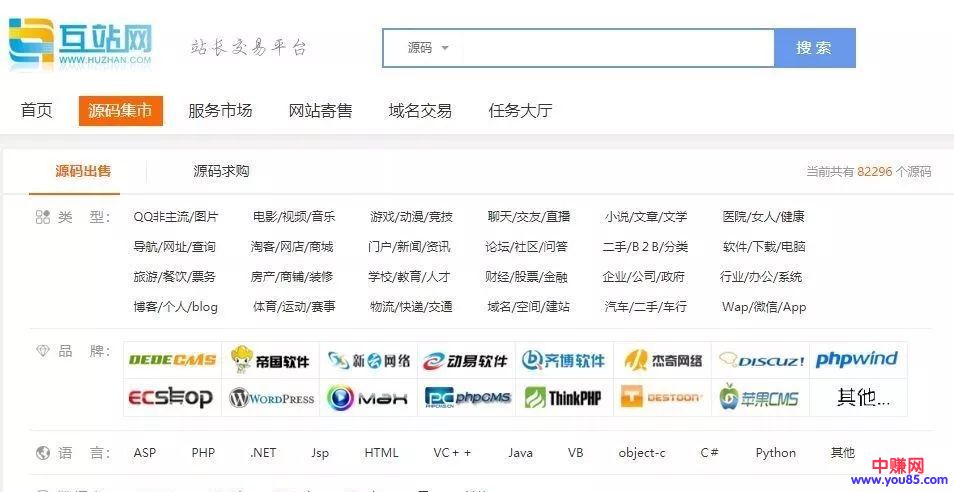Select the phpCMS brand logo

(467, 398)
